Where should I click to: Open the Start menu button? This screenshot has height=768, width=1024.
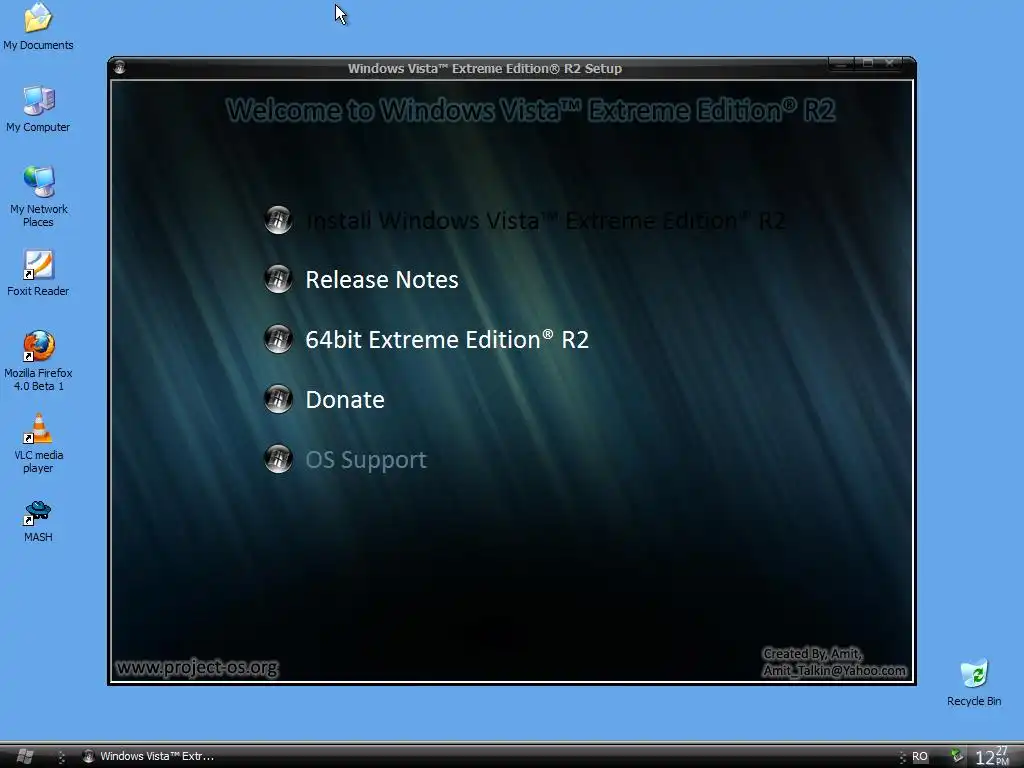coord(24,756)
